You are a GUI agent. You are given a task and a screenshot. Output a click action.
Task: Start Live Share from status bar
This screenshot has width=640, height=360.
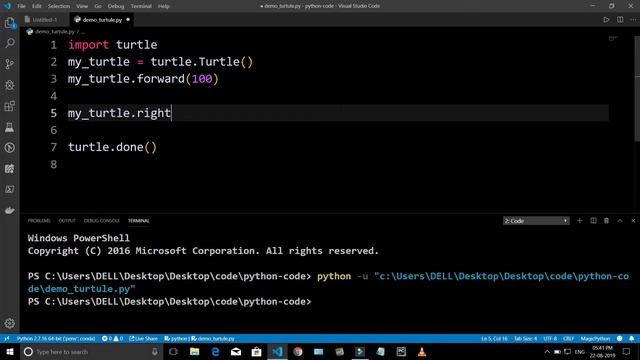(143, 339)
